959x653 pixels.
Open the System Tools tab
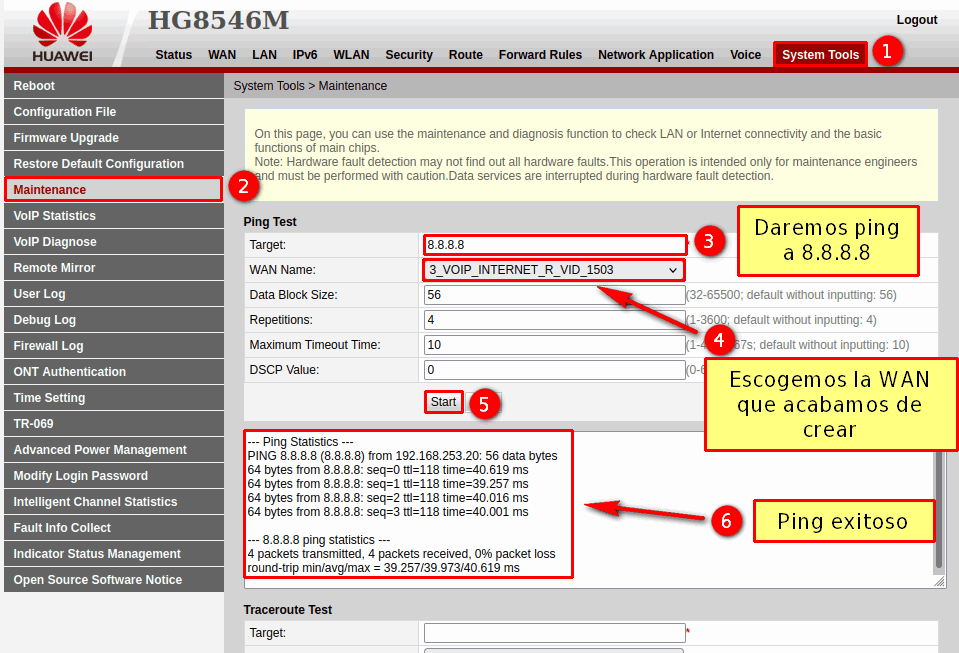point(820,55)
